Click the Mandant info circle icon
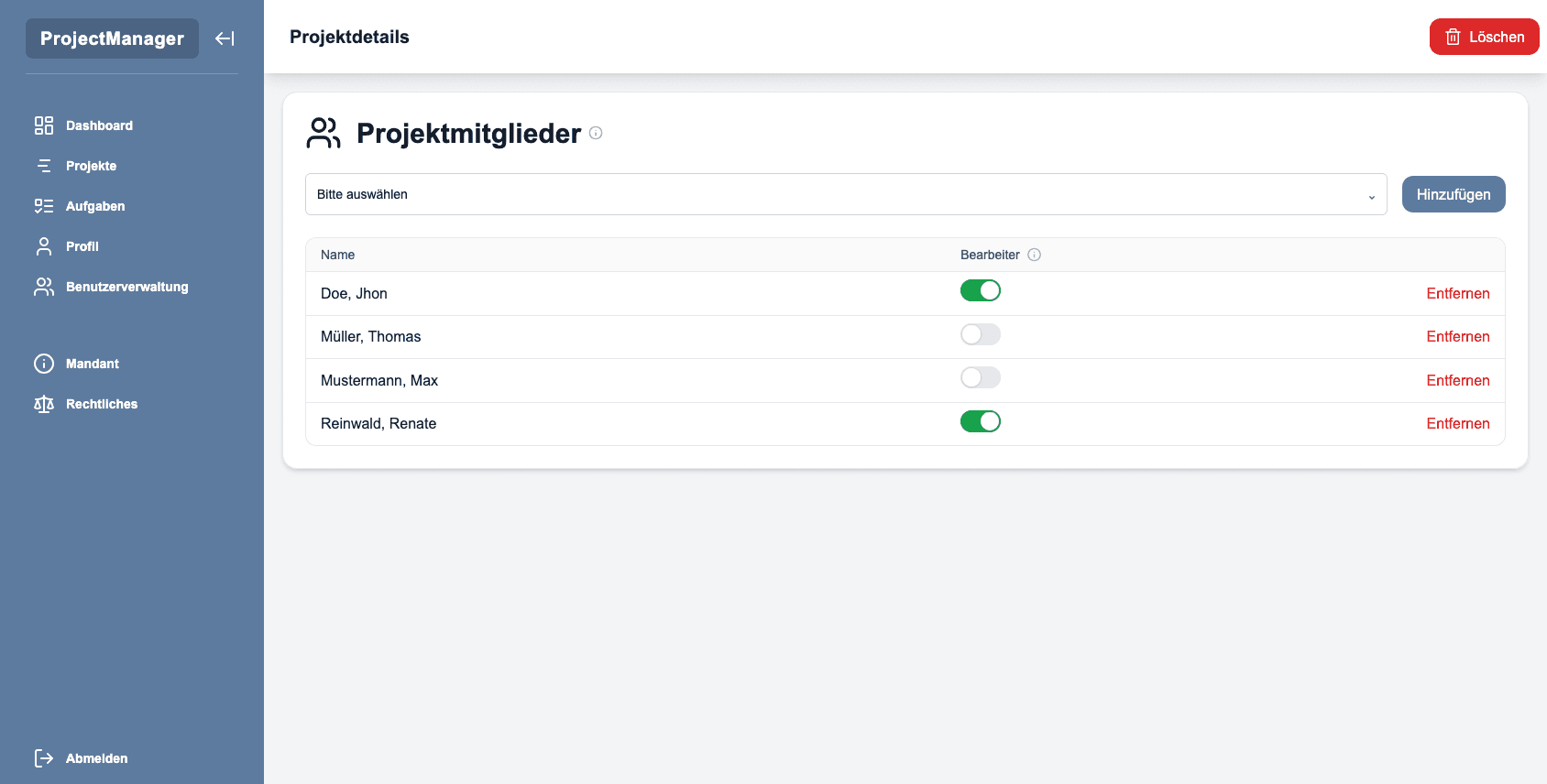Viewport: 1547px width, 784px height. (x=44, y=364)
